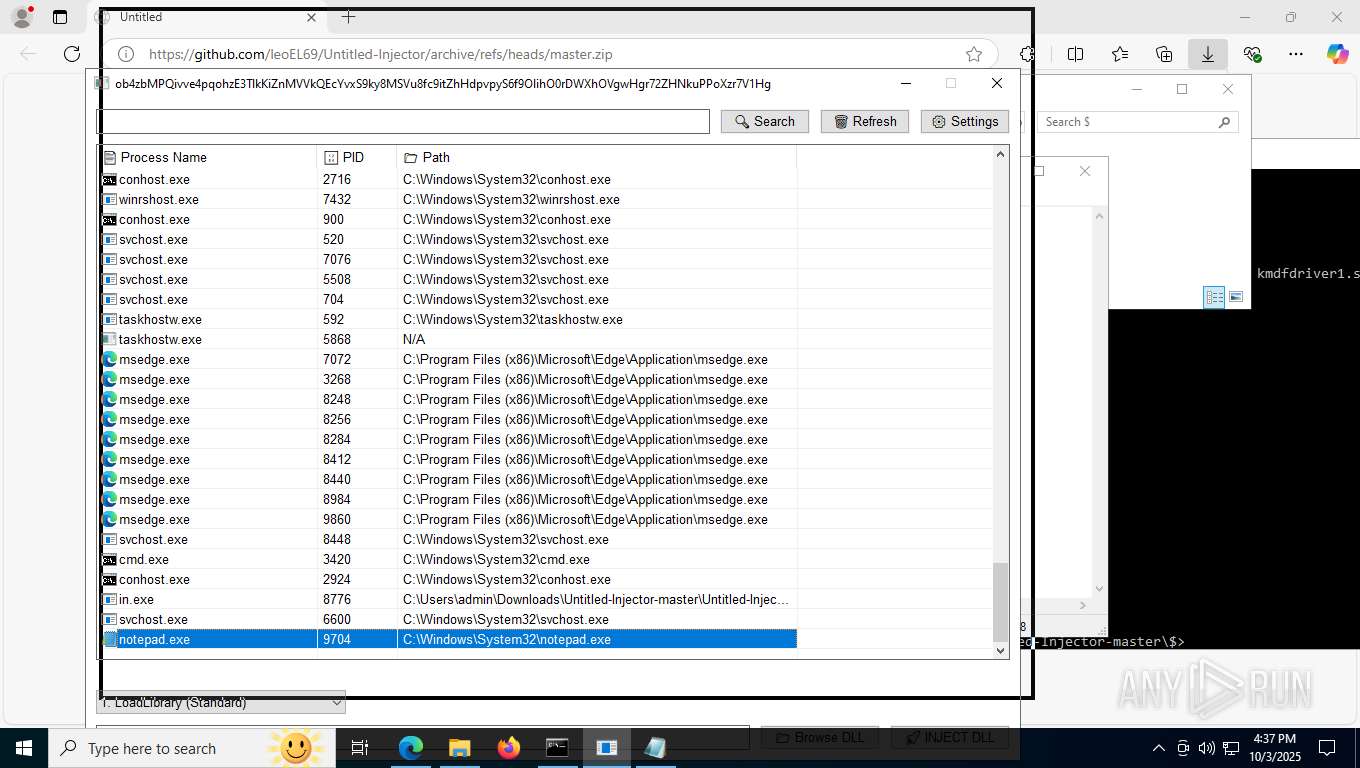Open Edge Extensions puzzle icon
The width and height of the screenshot is (1360, 768).
[x=1027, y=54]
